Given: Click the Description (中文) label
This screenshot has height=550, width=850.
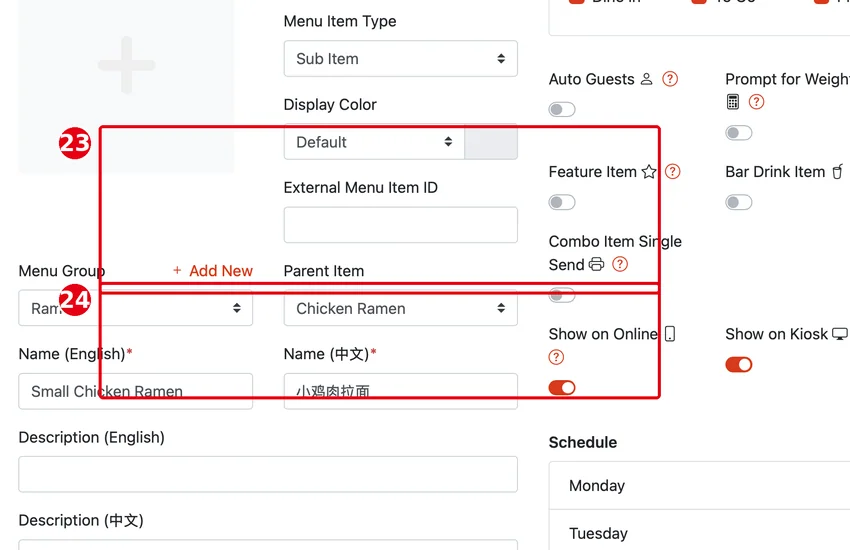Looking at the screenshot, I should pyautogui.click(x=81, y=520).
